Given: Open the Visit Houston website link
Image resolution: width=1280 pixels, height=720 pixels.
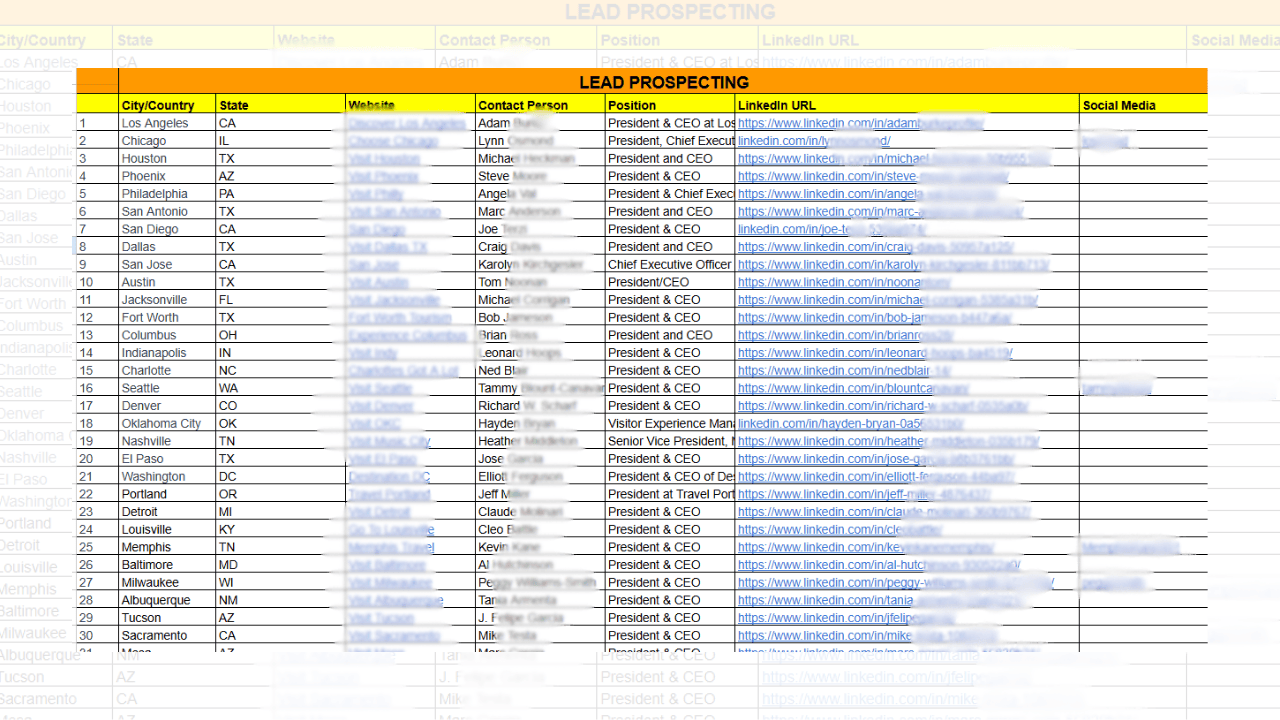Looking at the screenshot, I should (384, 158).
